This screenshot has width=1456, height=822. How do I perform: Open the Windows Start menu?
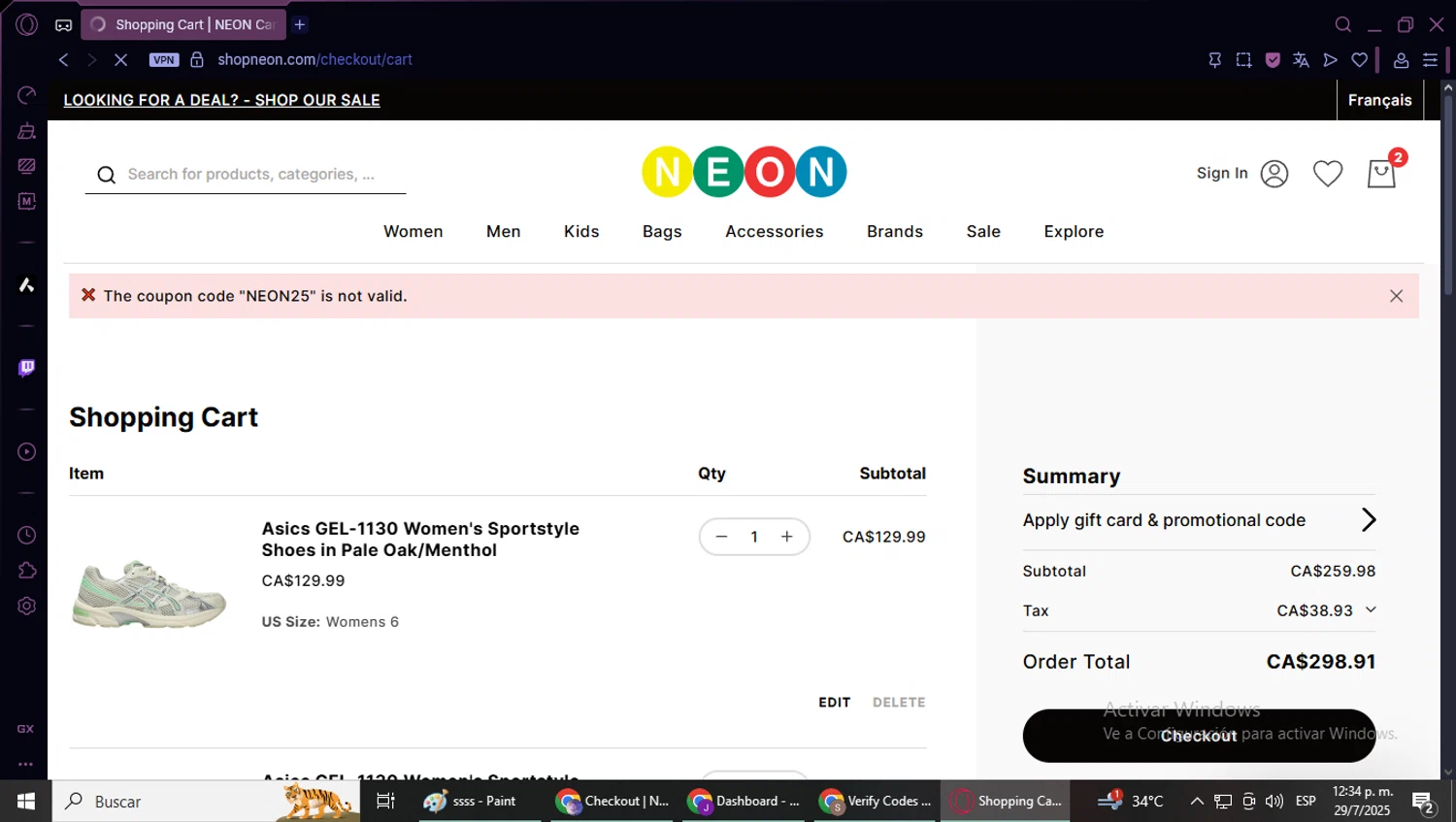pyautogui.click(x=26, y=802)
